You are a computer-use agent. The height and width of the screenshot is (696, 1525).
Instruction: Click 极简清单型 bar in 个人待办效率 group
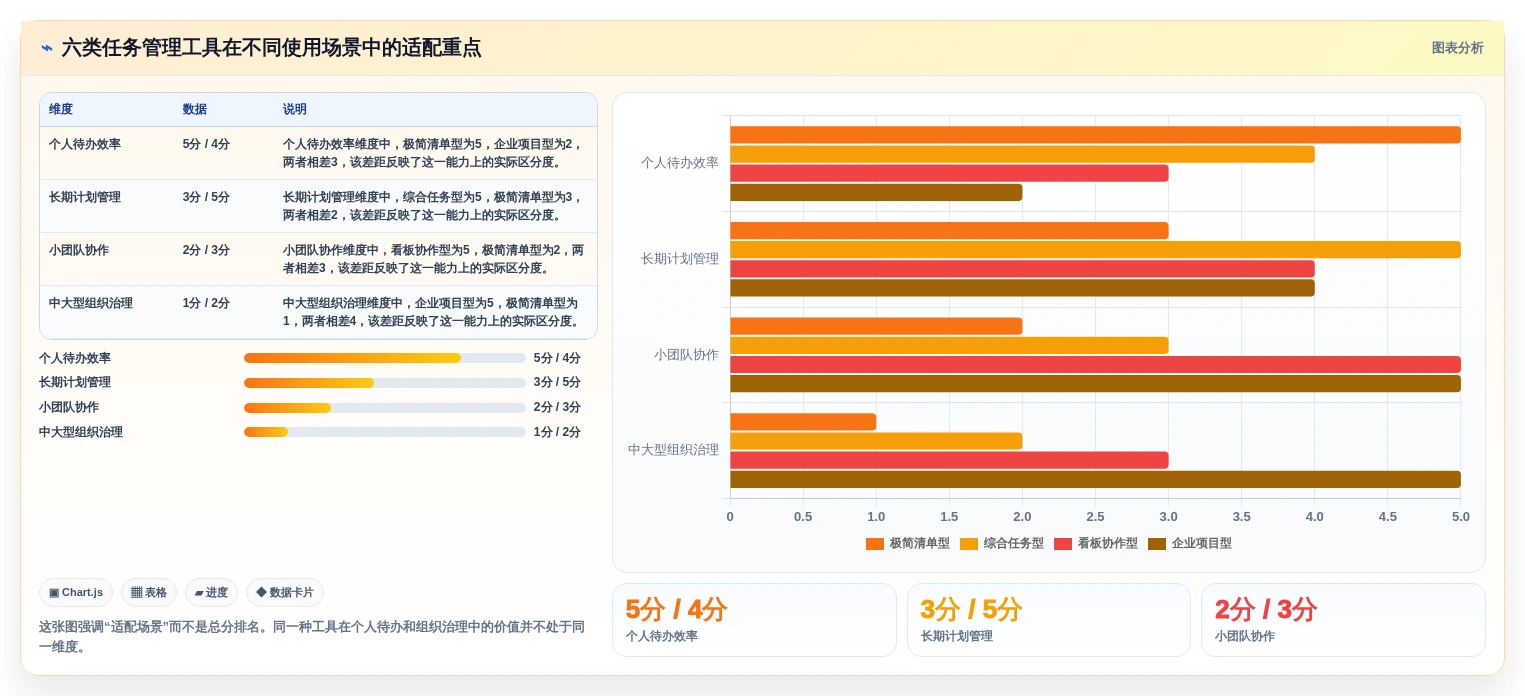pos(1095,135)
